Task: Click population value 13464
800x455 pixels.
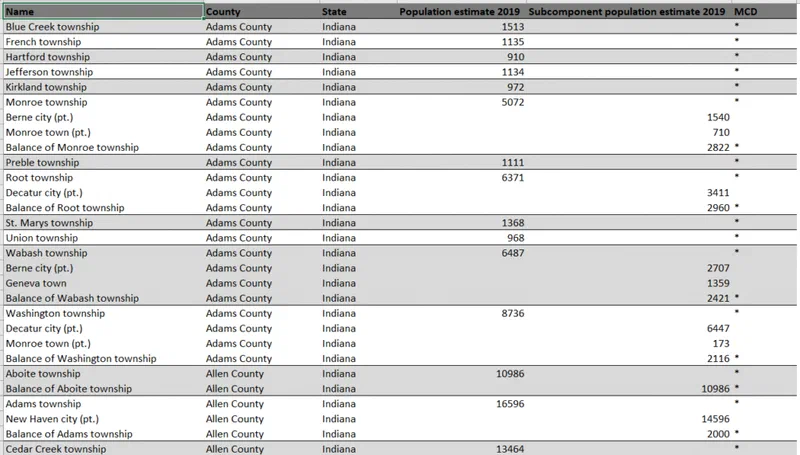Action: click(x=510, y=449)
